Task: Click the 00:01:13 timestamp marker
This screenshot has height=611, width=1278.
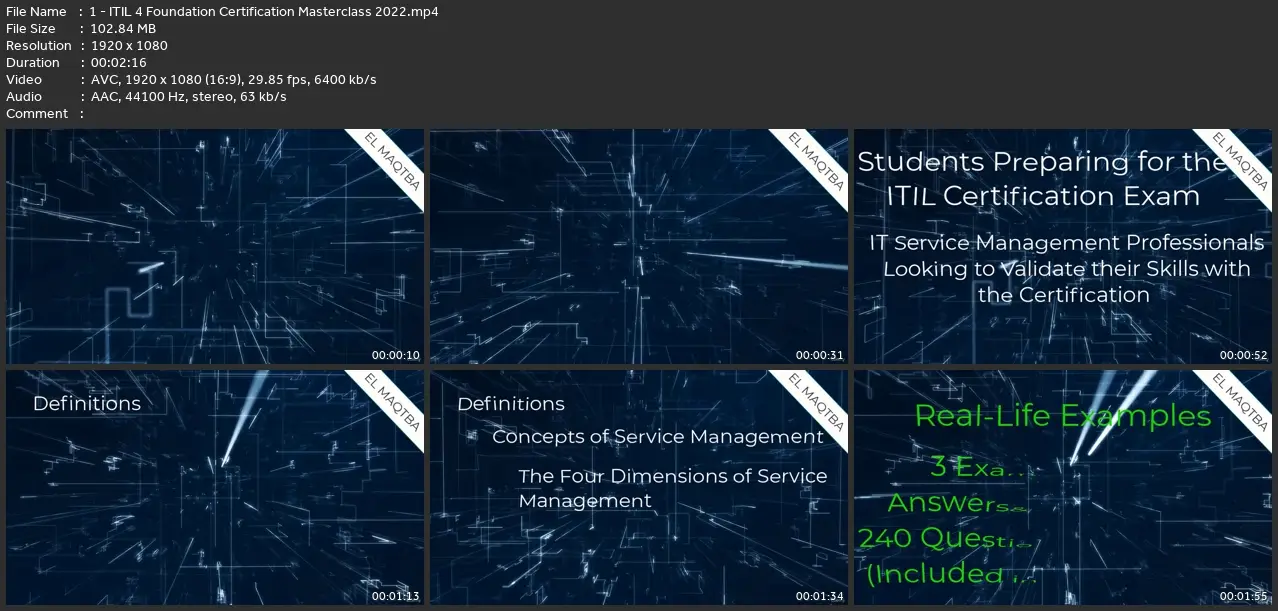Action: point(394,596)
